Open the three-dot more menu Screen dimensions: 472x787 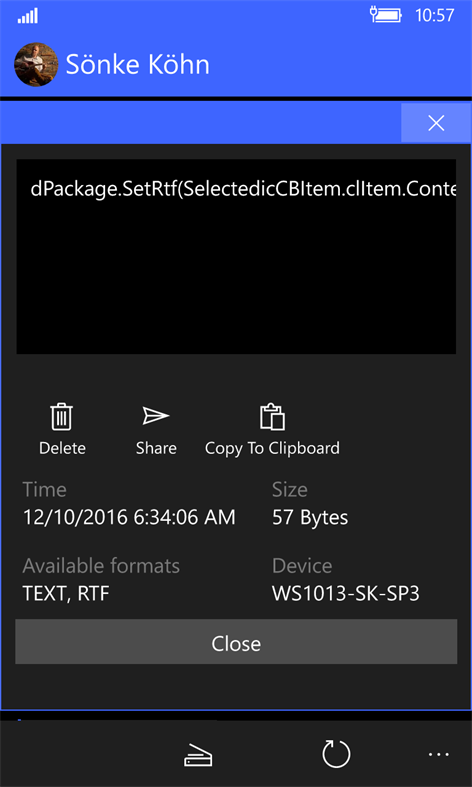[438, 754]
